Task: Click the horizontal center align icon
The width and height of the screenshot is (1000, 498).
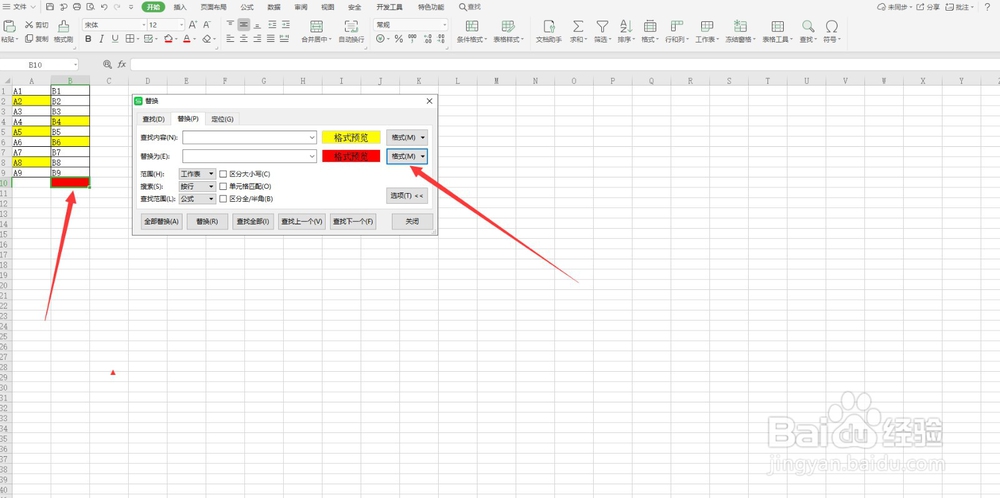Action: (x=243, y=39)
